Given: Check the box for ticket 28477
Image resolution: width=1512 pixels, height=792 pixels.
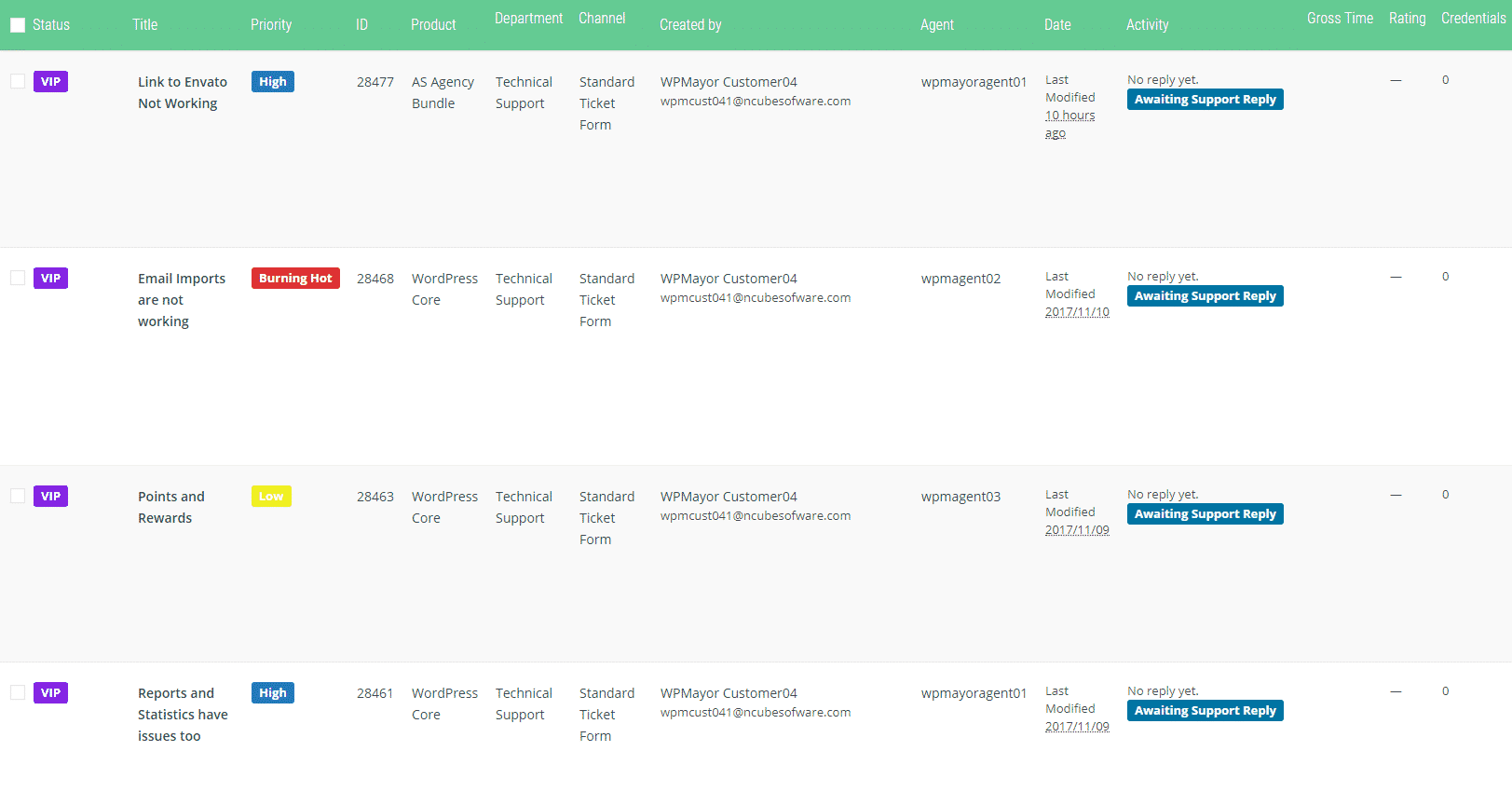Looking at the screenshot, I should click(x=18, y=81).
